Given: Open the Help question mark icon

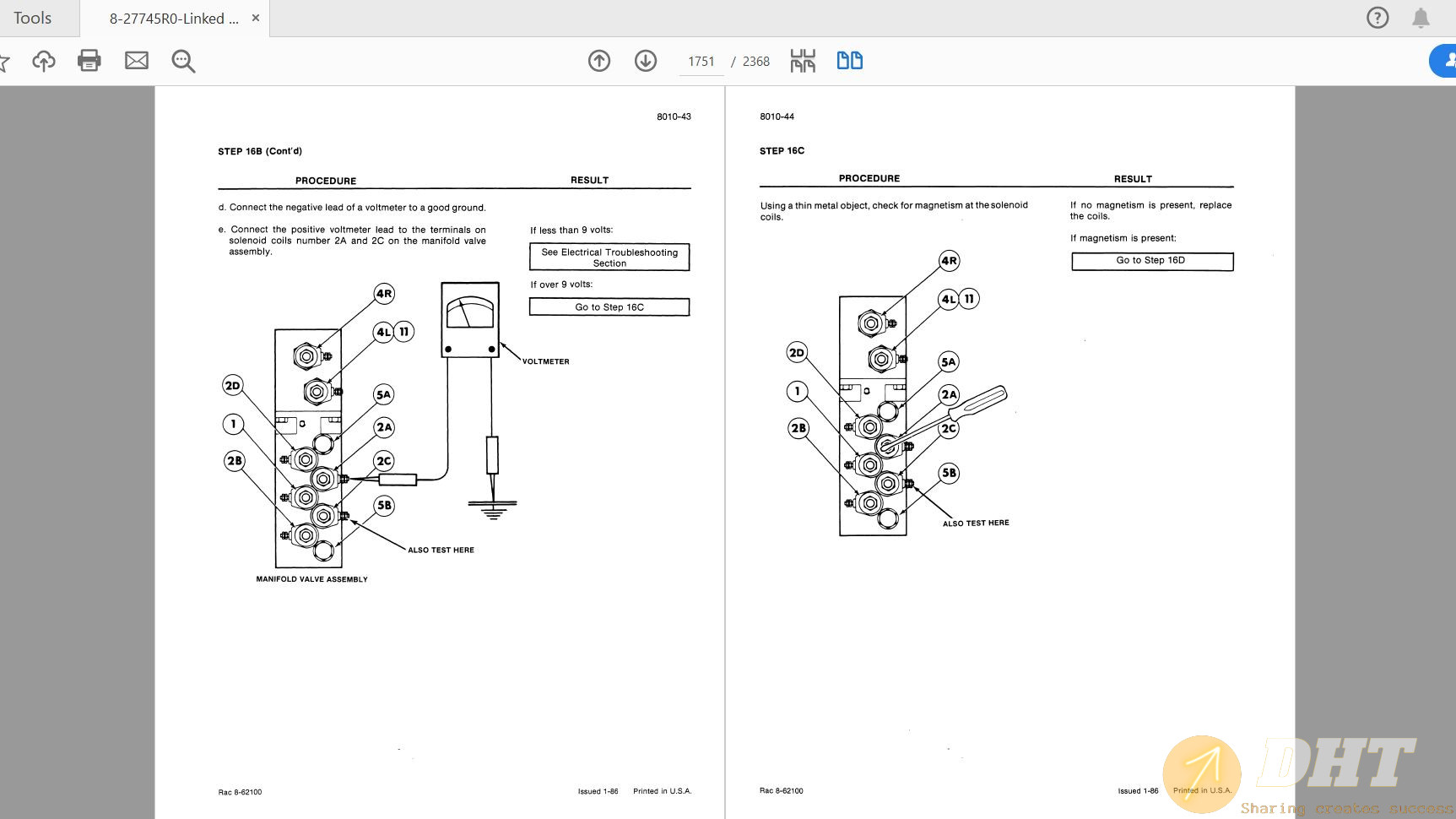Looking at the screenshot, I should tap(1377, 18).
